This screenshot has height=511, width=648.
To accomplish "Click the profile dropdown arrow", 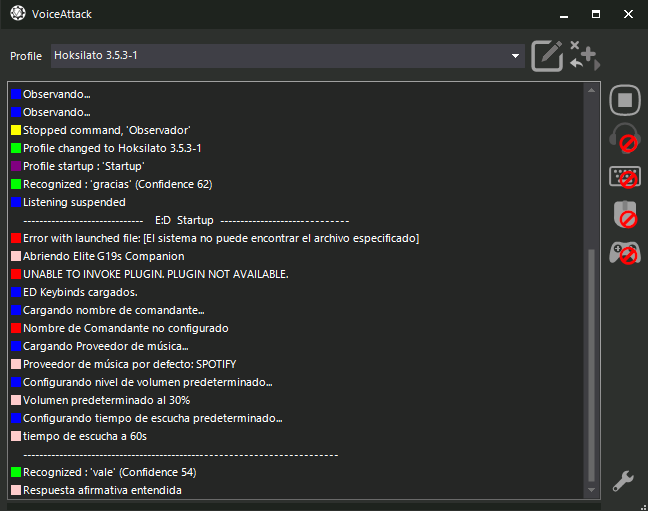I will point(515,56).
